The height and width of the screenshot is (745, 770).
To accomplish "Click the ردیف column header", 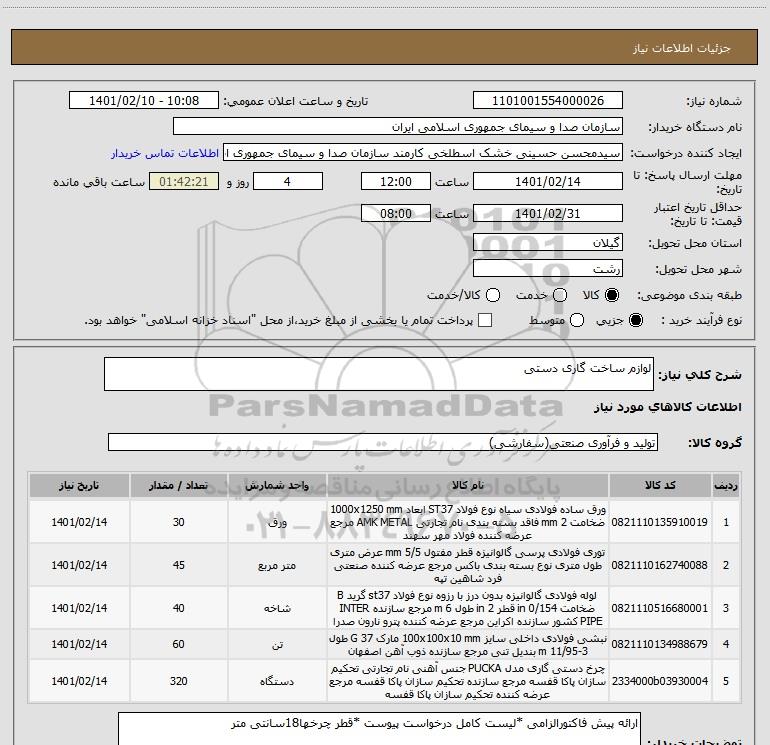I will (x=726, y=486).
